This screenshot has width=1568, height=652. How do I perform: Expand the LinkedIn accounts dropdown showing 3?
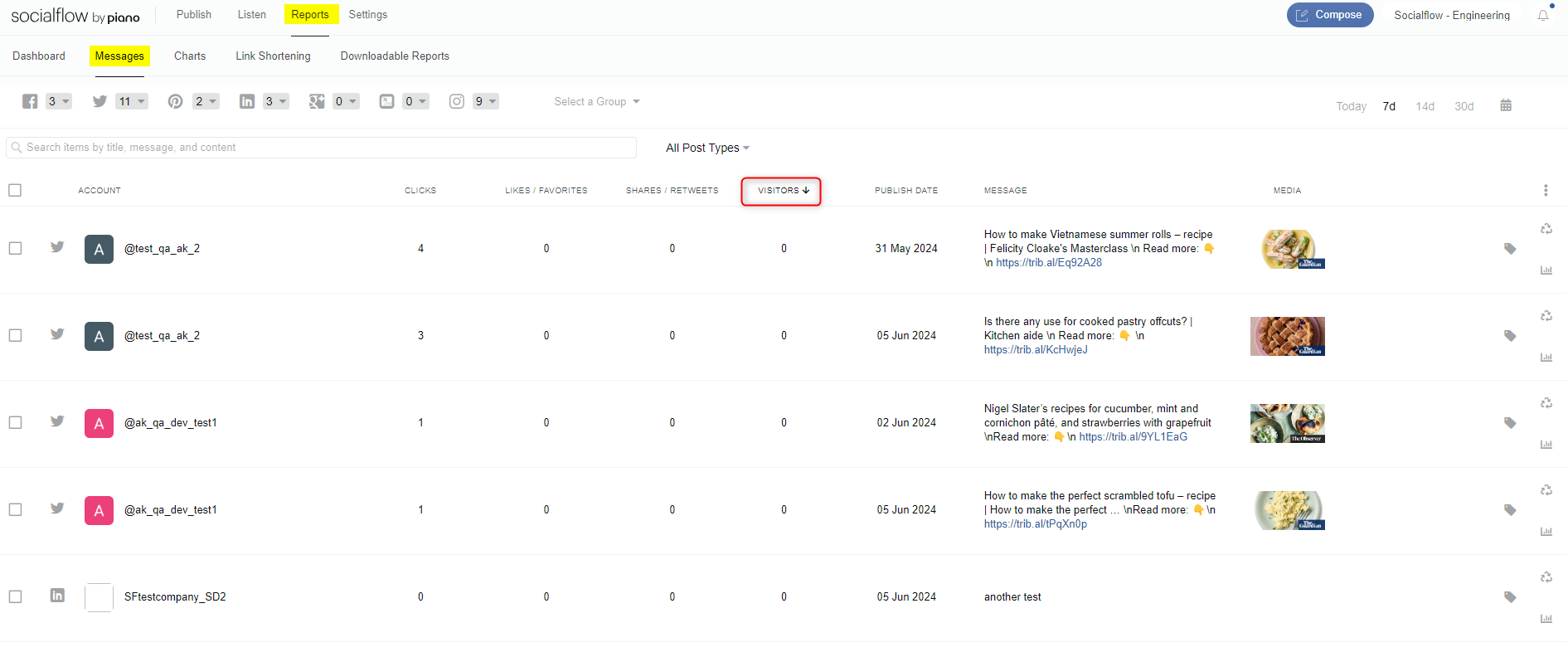(276, 101)
